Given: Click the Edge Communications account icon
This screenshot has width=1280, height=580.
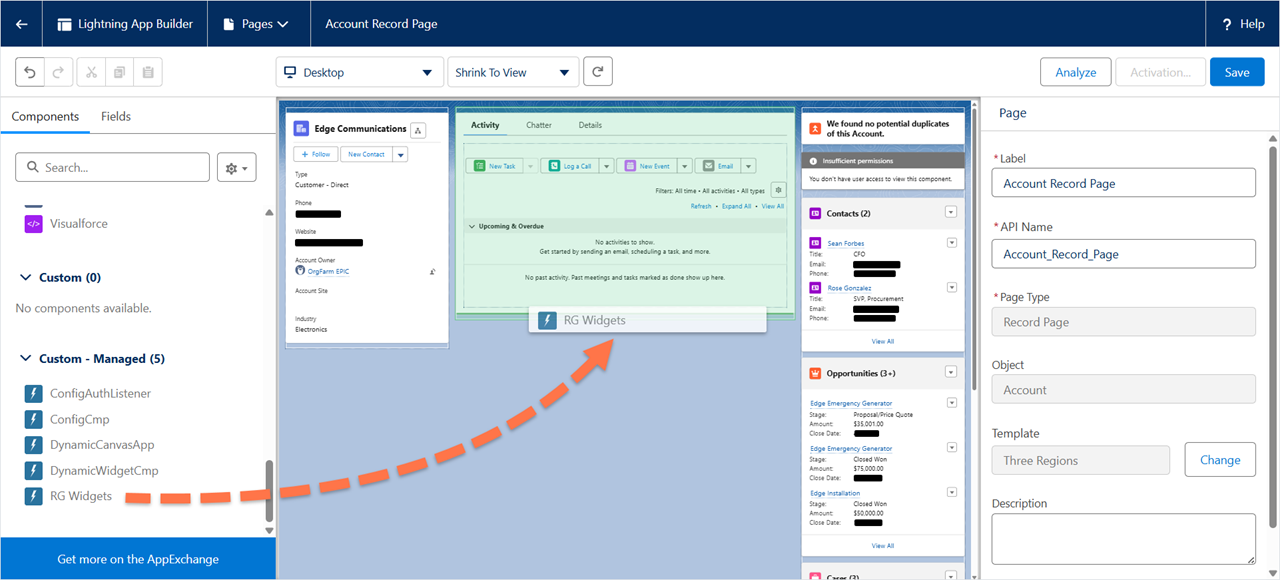Looking at the screenshot, I should [x=301, y=128].
